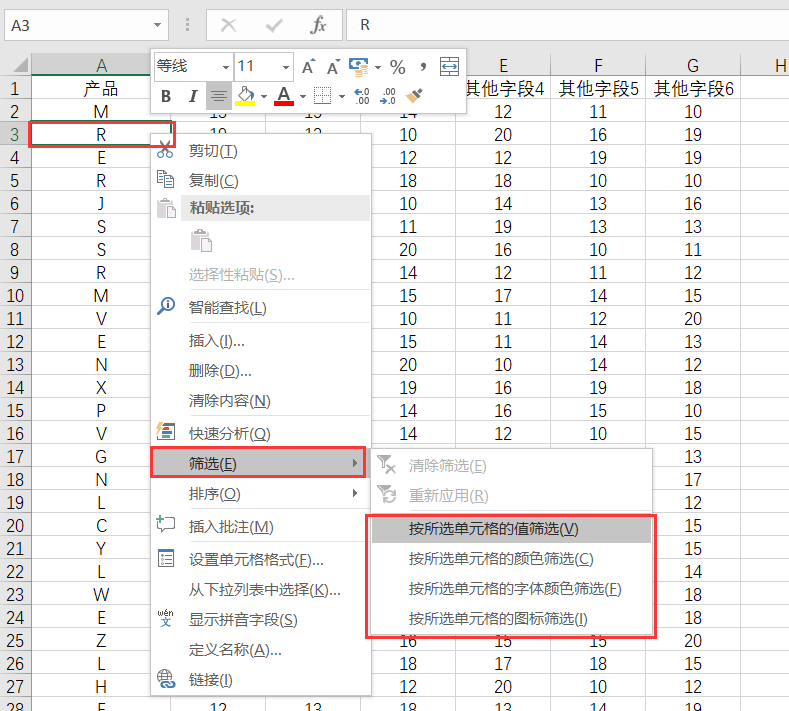Expand the 排序 submenu arrow
This screenshot has height=711, width=789.
tap(355, 493)
